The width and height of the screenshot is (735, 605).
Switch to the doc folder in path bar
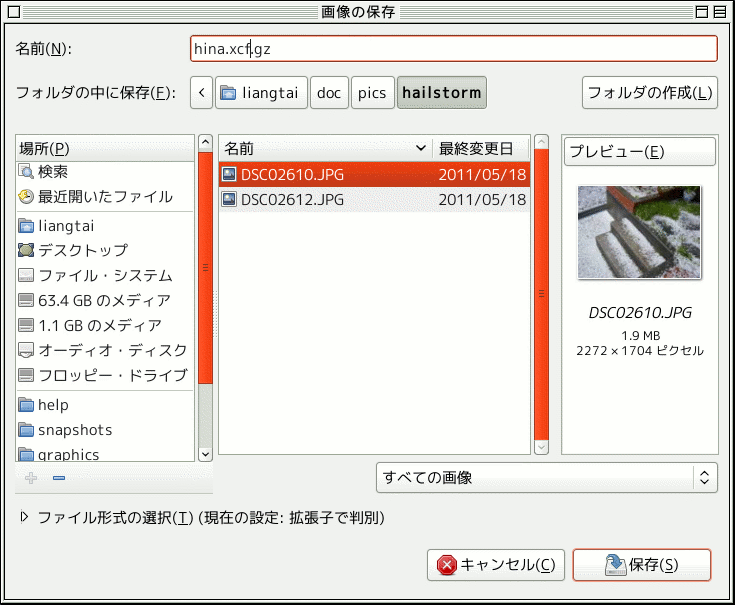[x=329, y=93]
